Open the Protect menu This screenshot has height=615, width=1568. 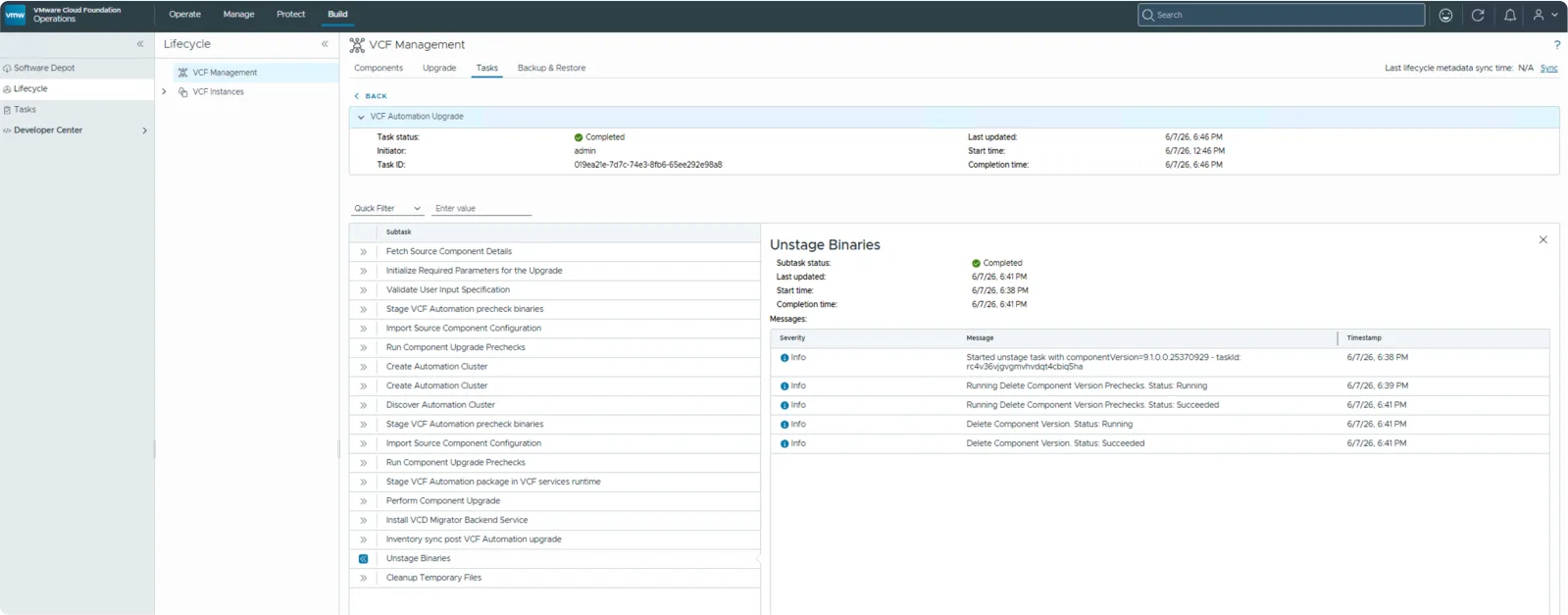290,15
